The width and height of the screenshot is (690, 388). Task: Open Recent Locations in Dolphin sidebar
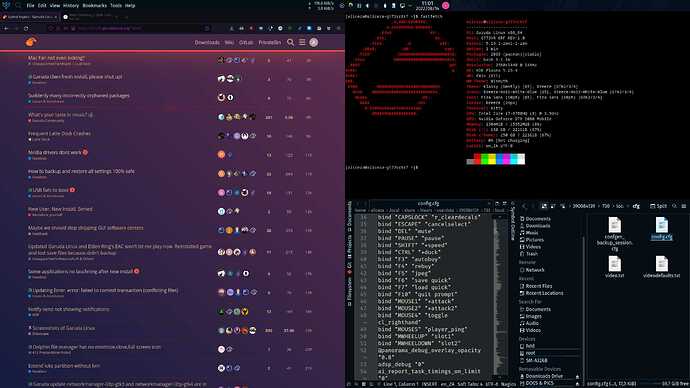click(541, 293)
